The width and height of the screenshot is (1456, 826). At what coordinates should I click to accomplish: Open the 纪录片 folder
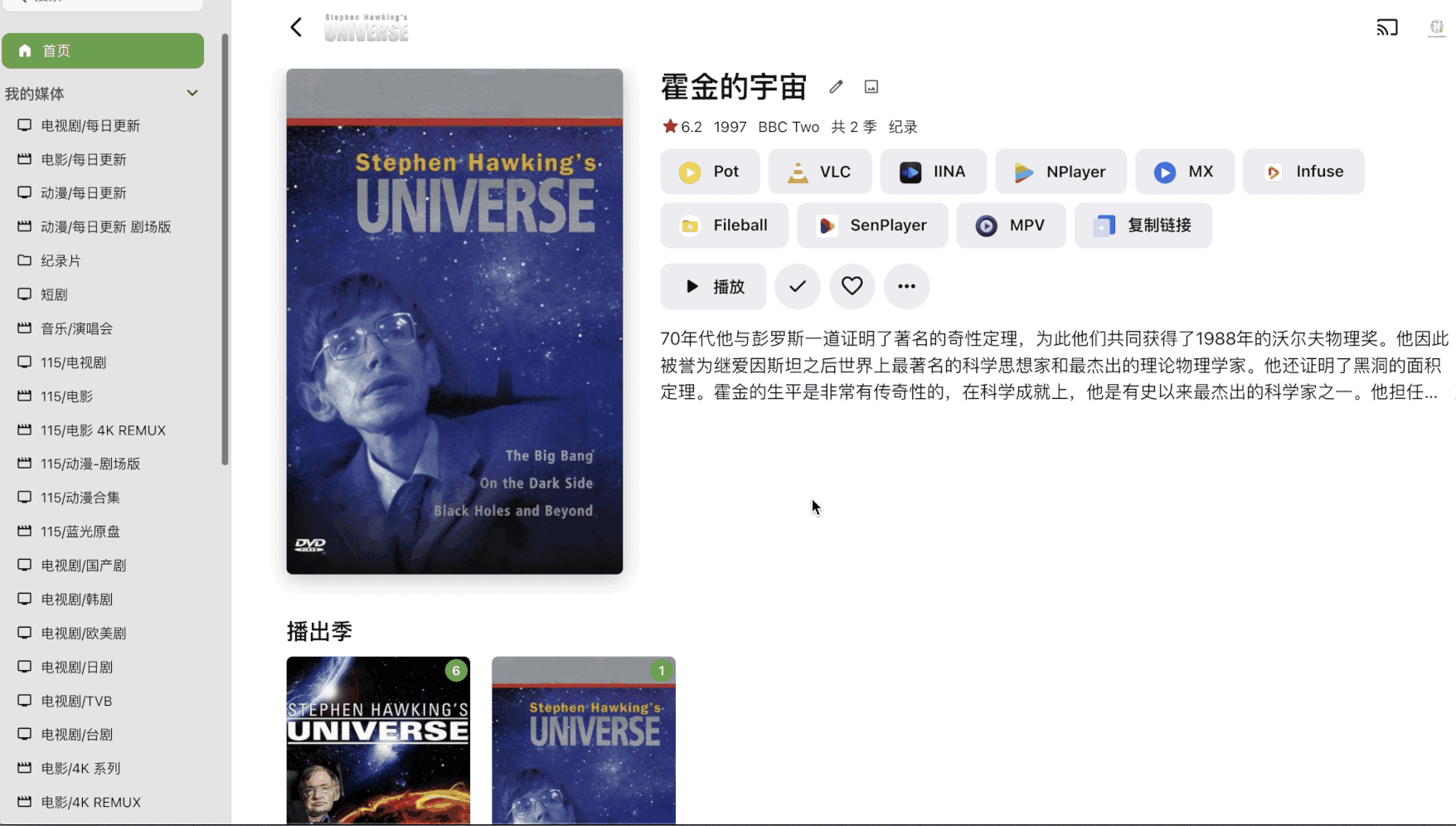pyautogui.click(x=103, y=260)
